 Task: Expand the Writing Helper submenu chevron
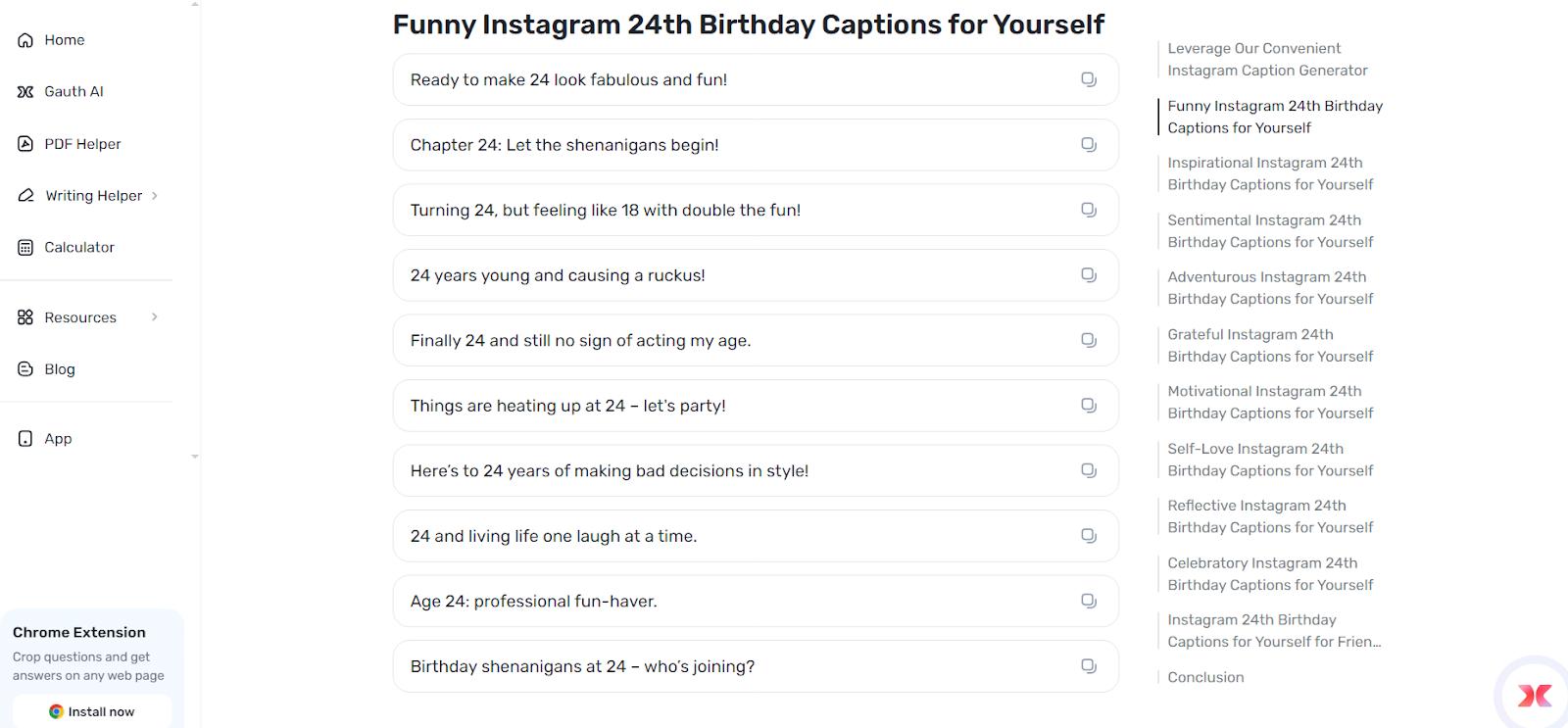point(154,195)
